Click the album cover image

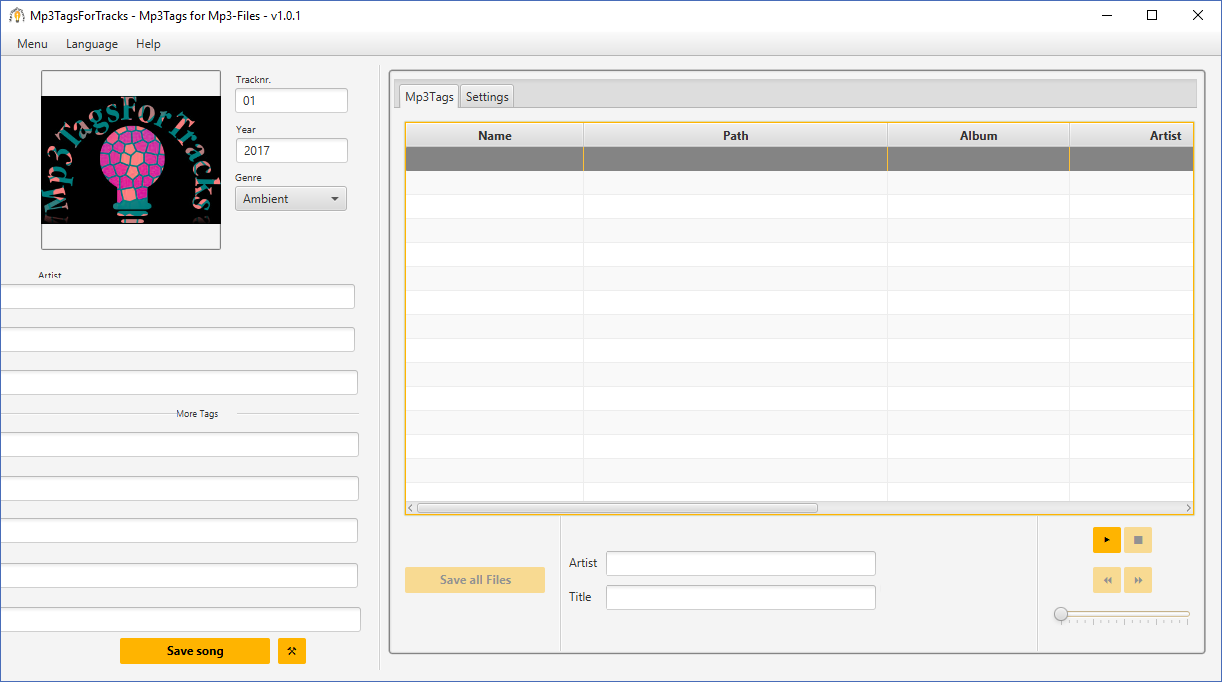pos(131,160)
